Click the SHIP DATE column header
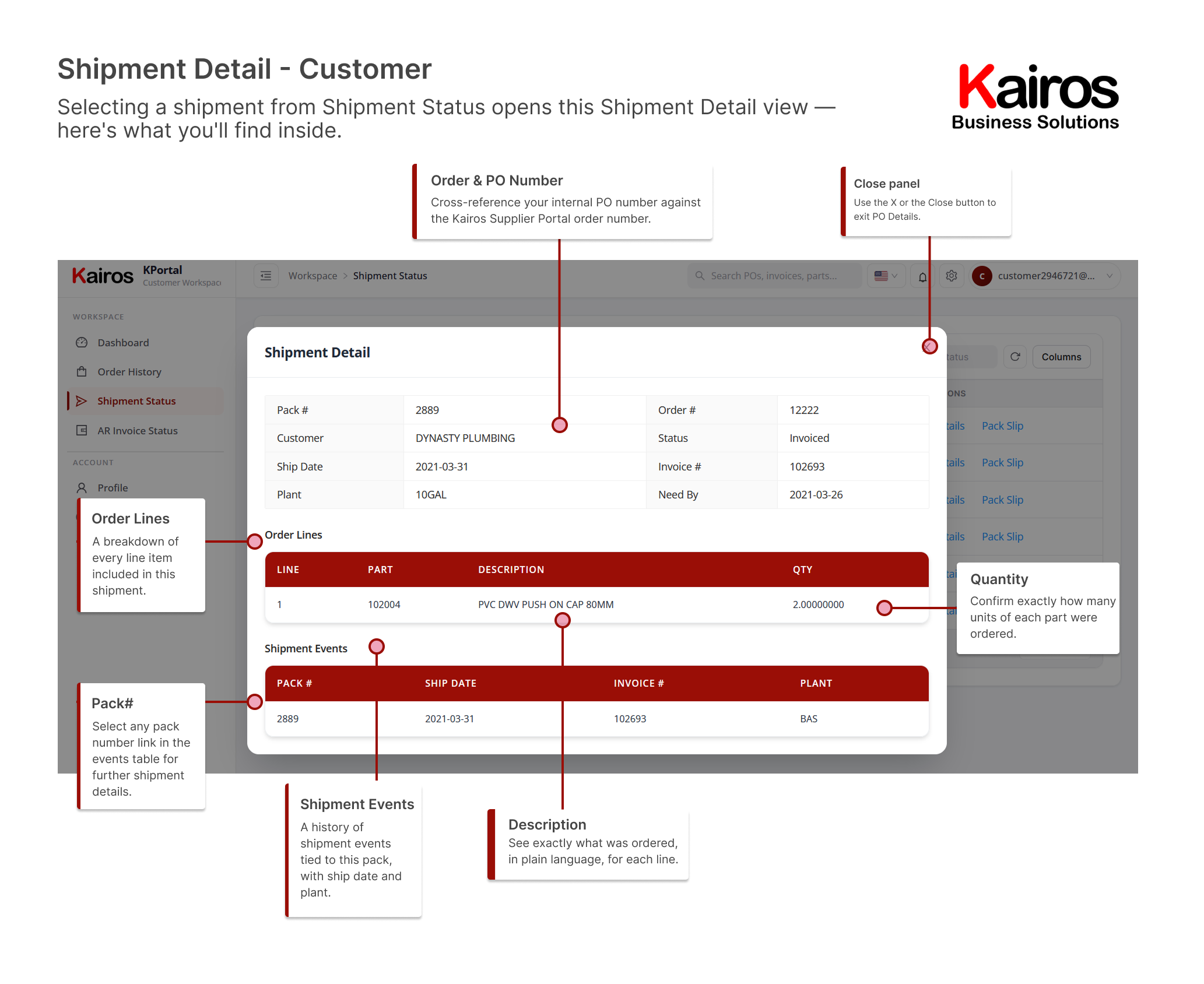 coord(451,683)
